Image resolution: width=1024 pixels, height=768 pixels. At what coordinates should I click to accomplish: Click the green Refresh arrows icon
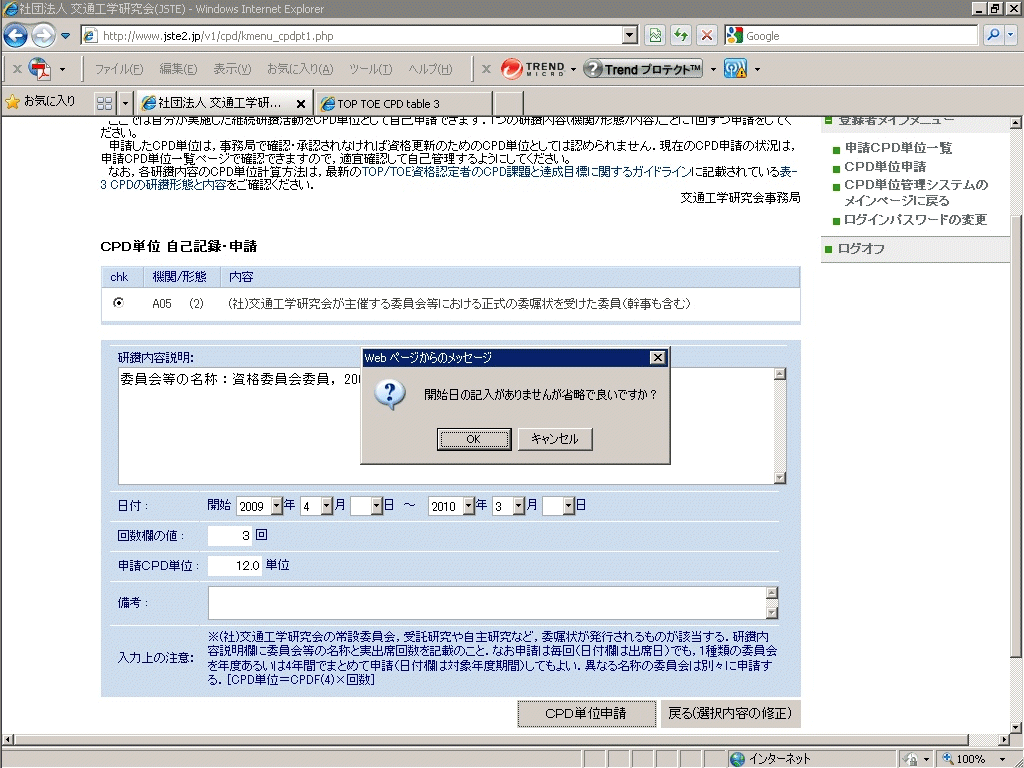coord(680,35)
